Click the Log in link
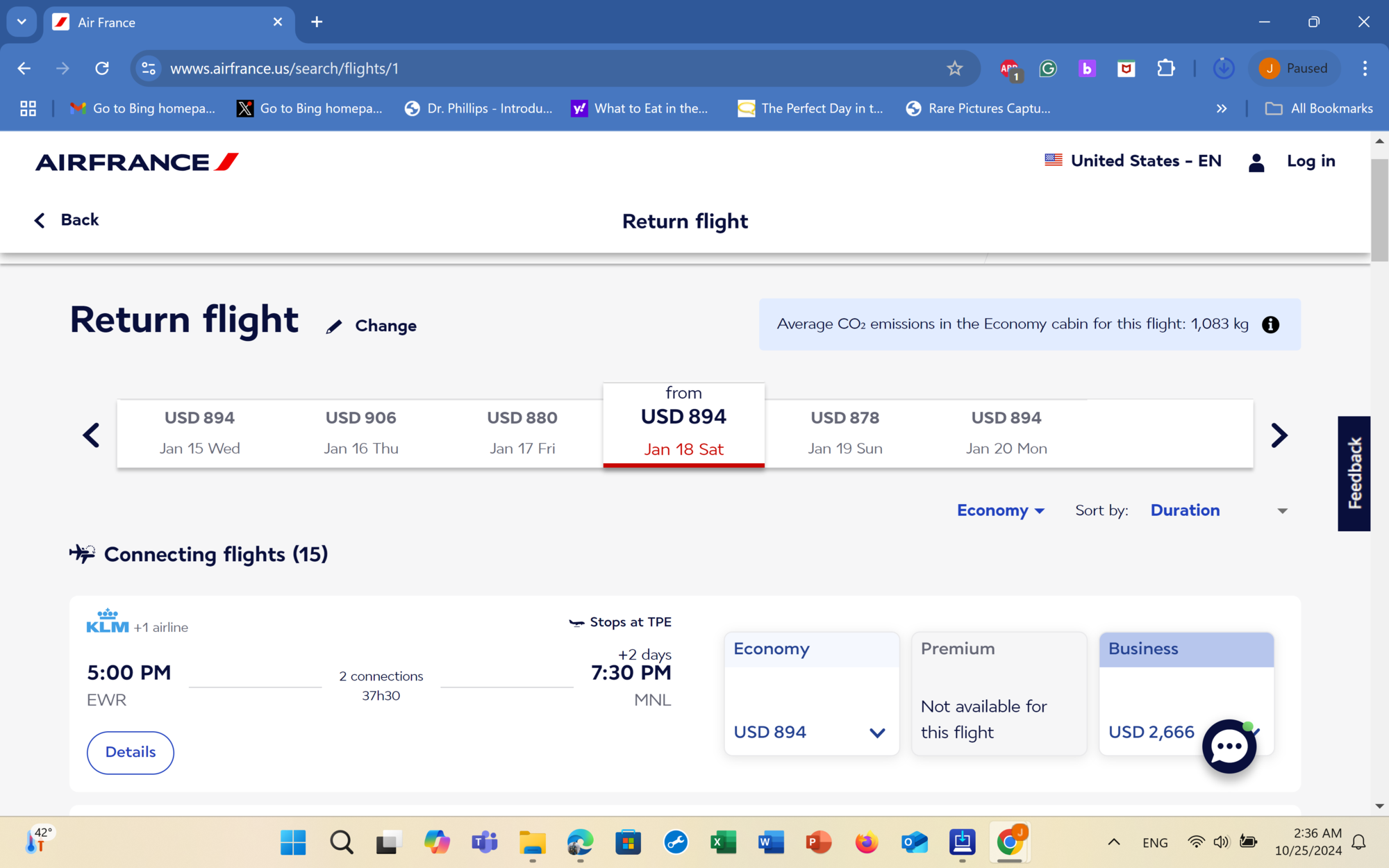The width and height of the screenshot is (1389, 868). [x=1311, y=161]
